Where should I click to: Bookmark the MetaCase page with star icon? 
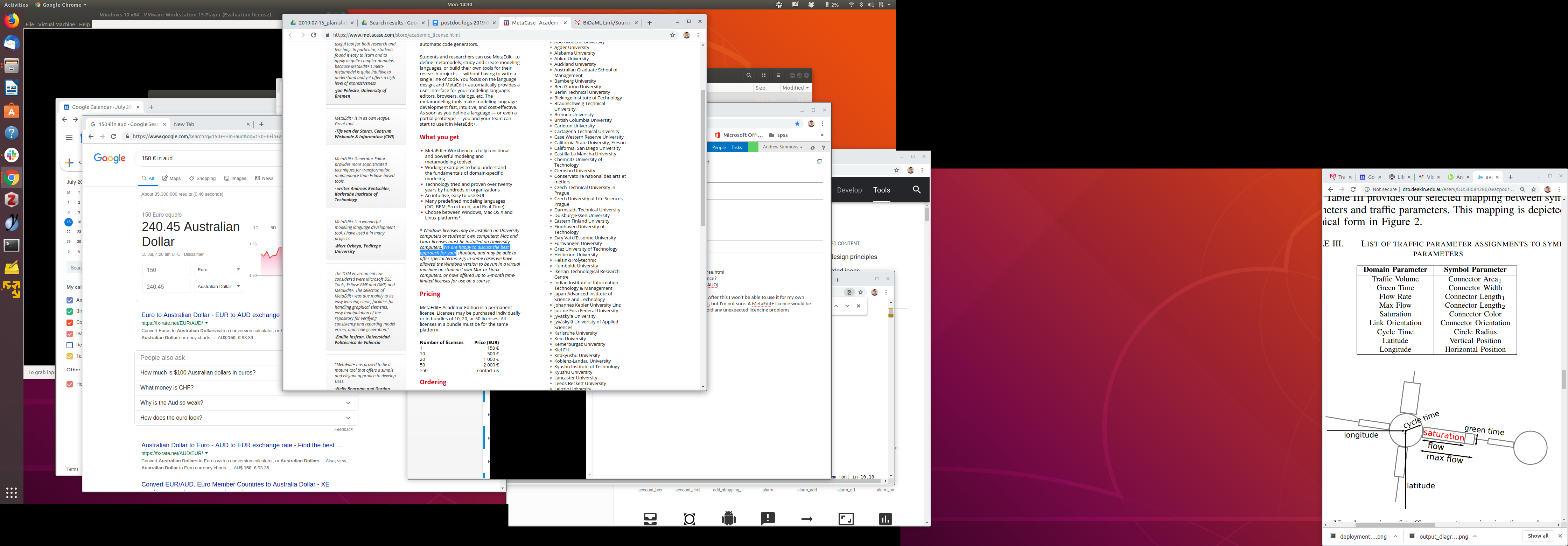(673, 35)
